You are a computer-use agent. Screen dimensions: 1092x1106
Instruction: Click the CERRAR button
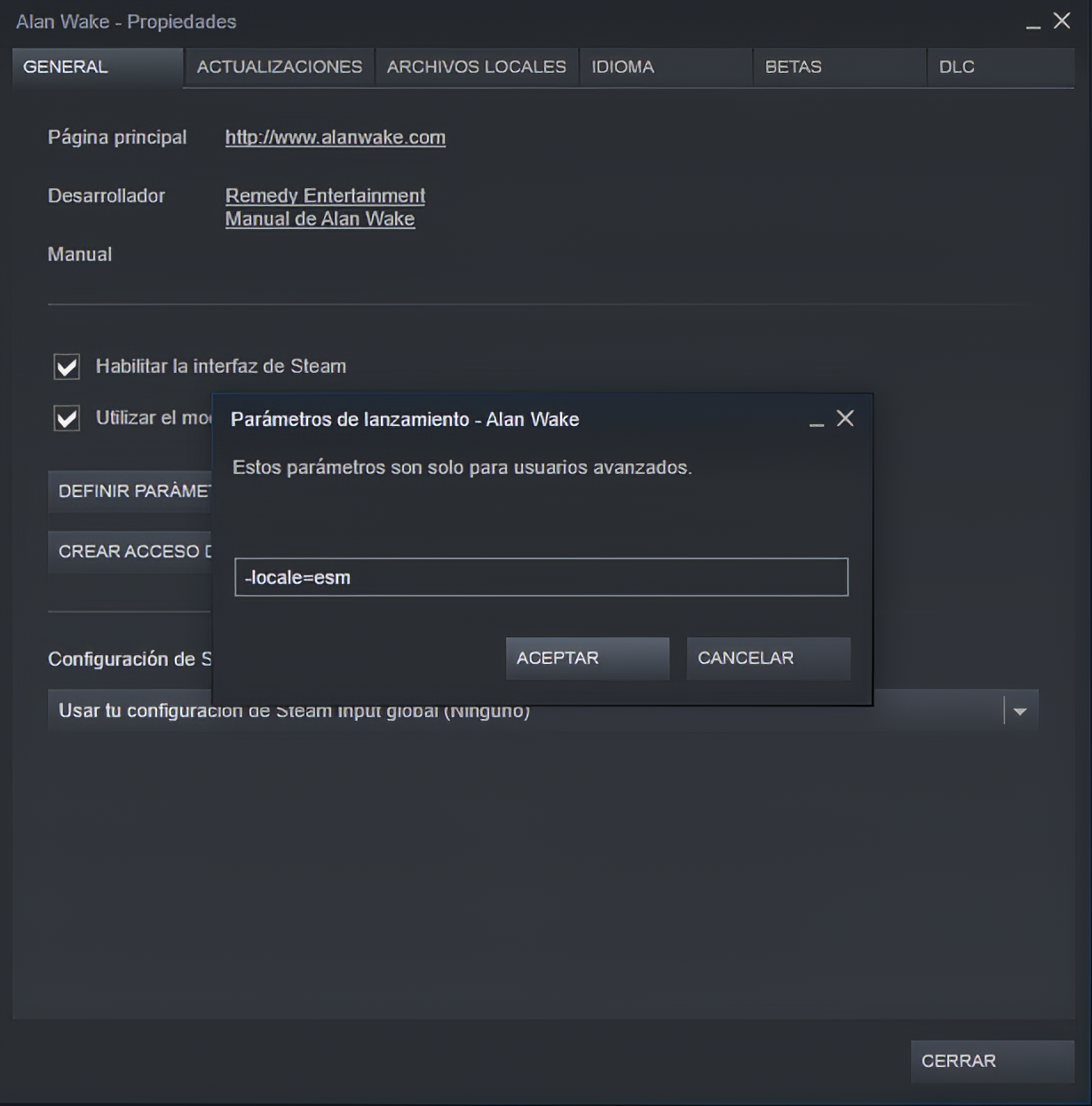(993, 1062)
